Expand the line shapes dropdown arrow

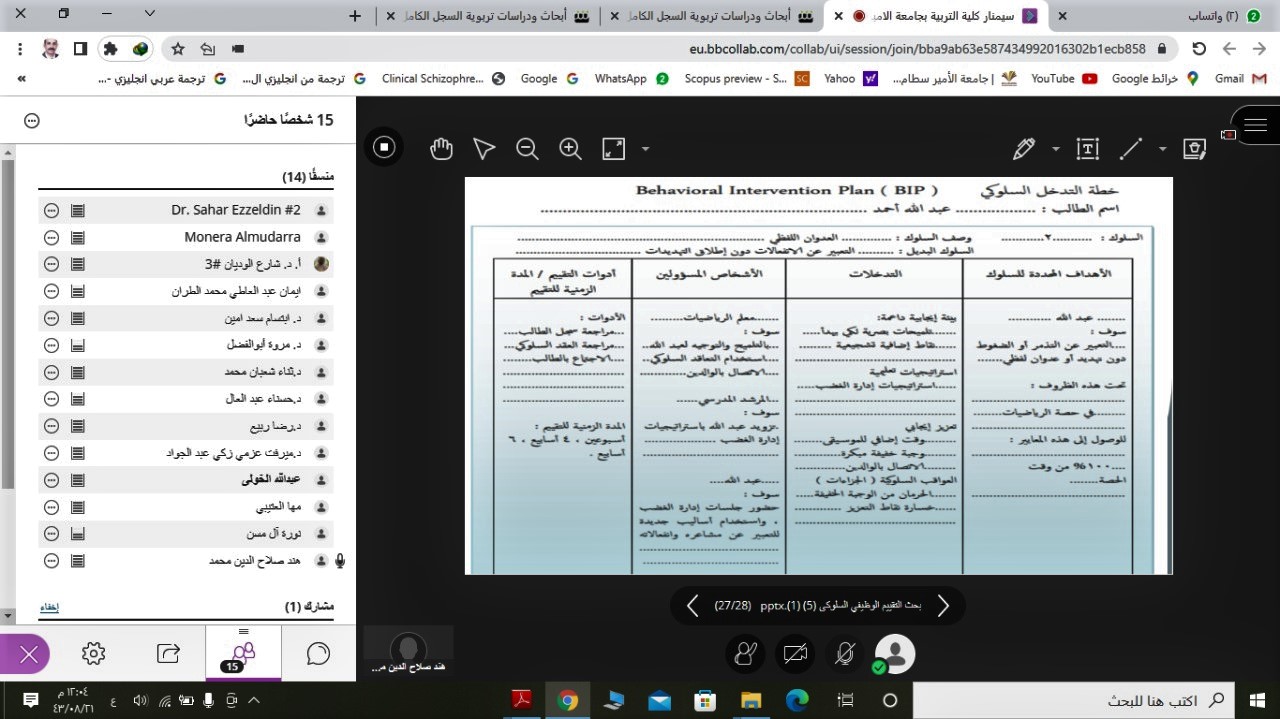(1162, 149)
